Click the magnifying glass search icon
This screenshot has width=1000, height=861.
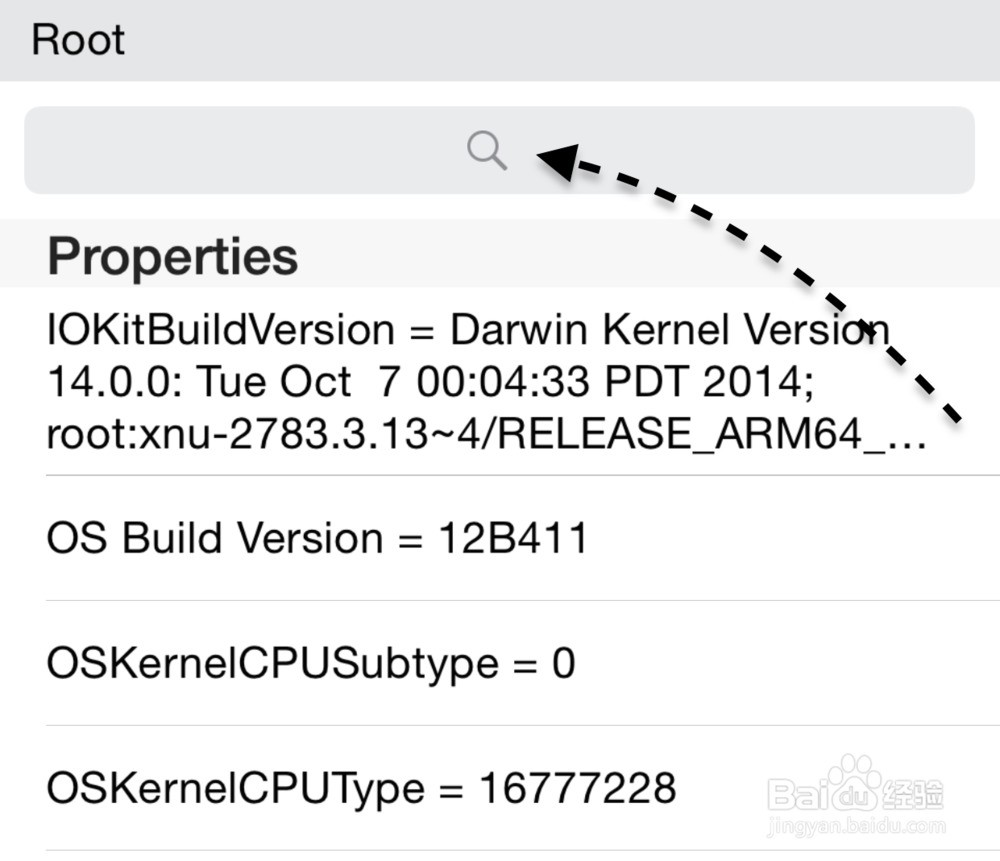487,151
